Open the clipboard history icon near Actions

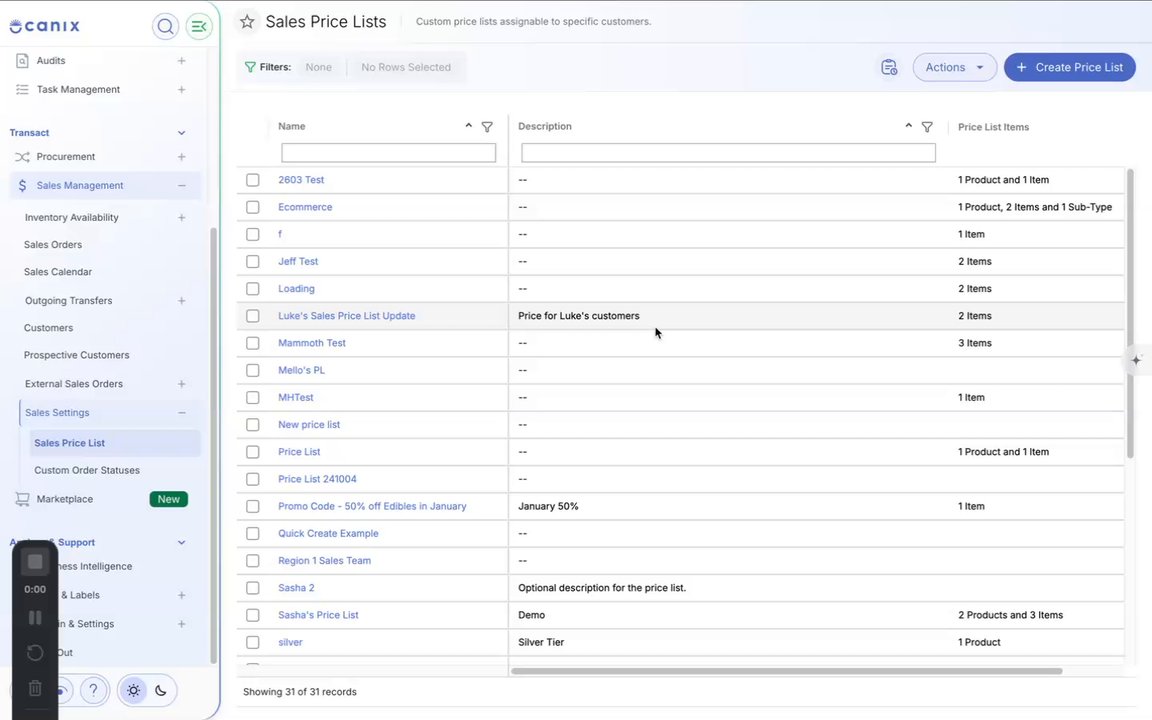point(889,68)
